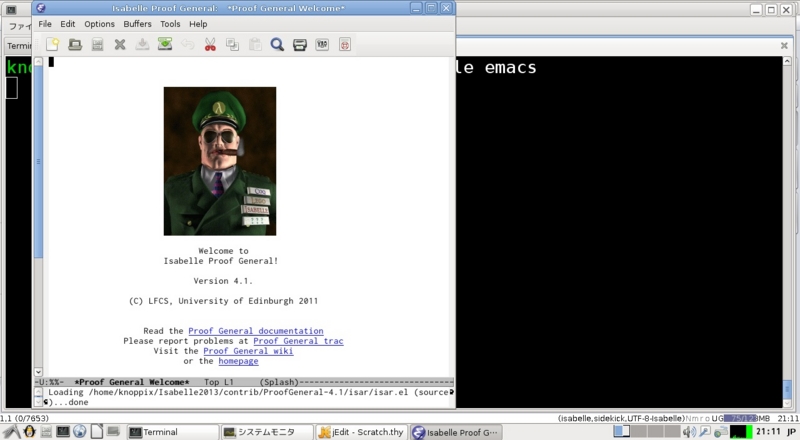The width and height of the screenshot is (800, 440).
Task: Click the Kill Buffer X icon
Action: [120, 45]
